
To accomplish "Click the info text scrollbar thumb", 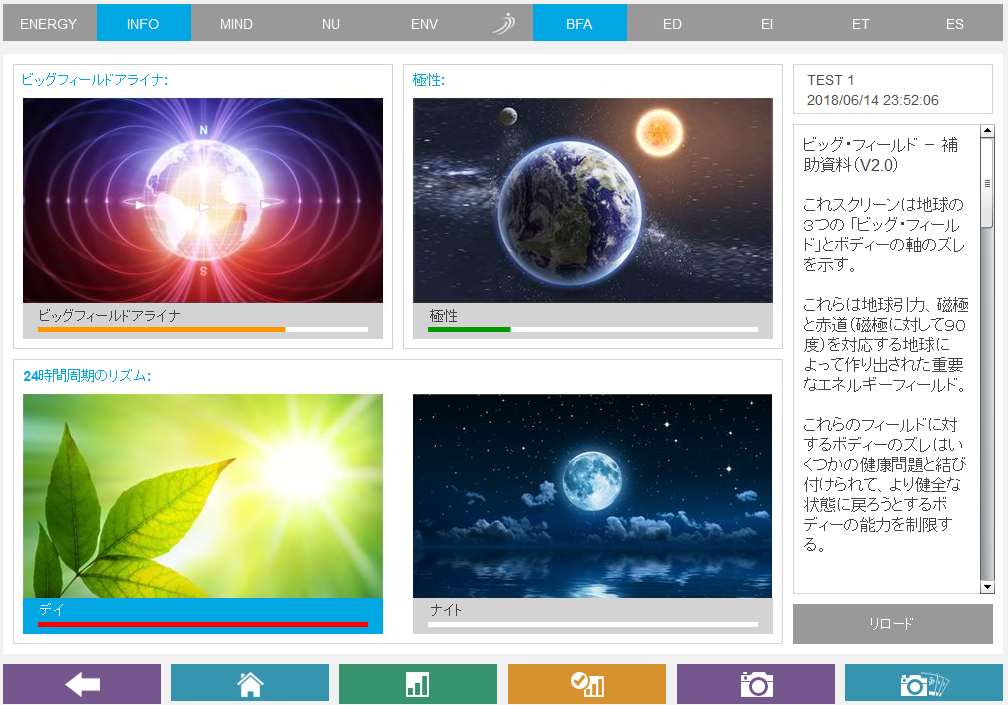I will coord(987,183).
